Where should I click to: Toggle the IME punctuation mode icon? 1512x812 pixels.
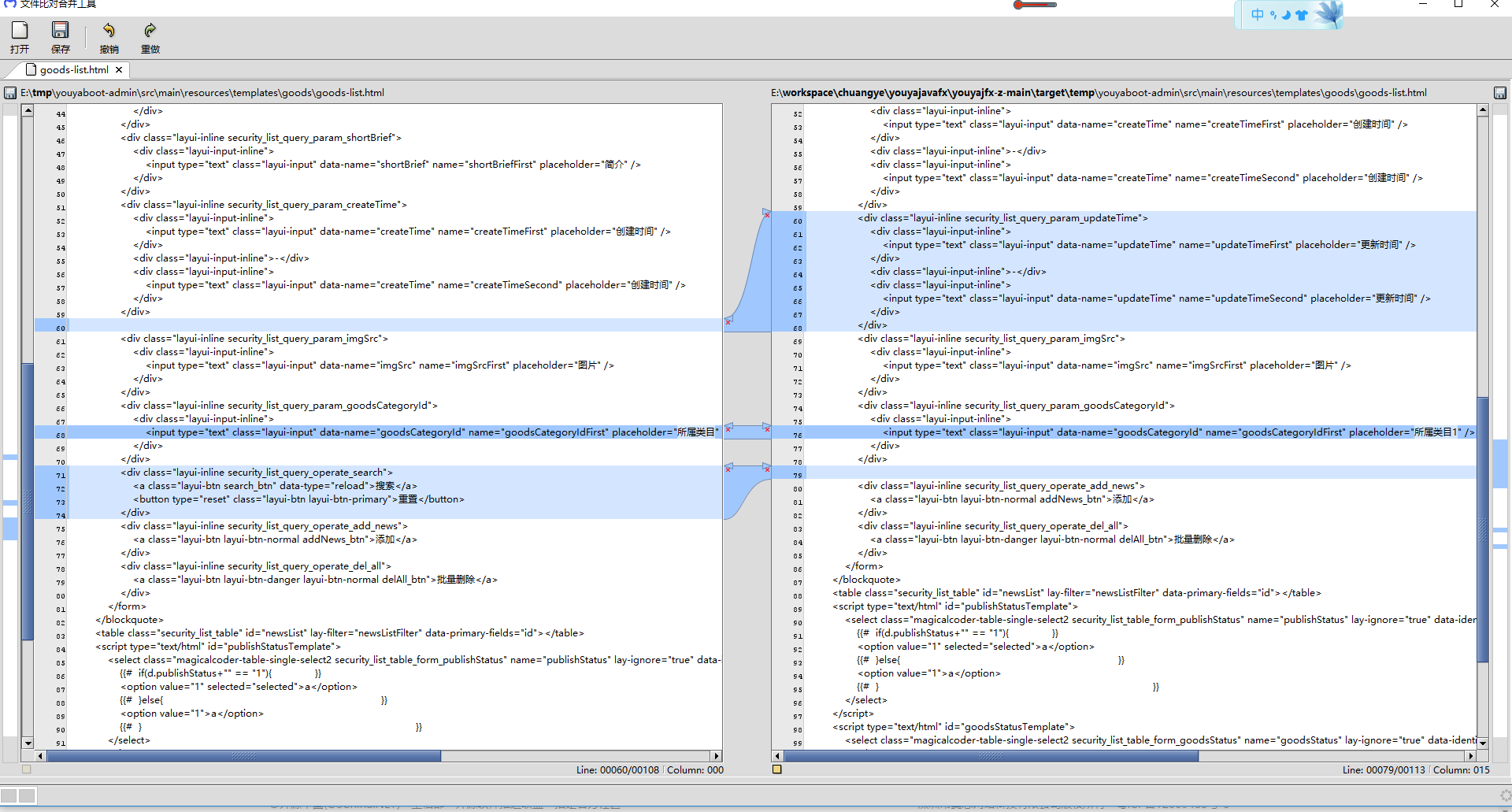(x=1273, y=14)
